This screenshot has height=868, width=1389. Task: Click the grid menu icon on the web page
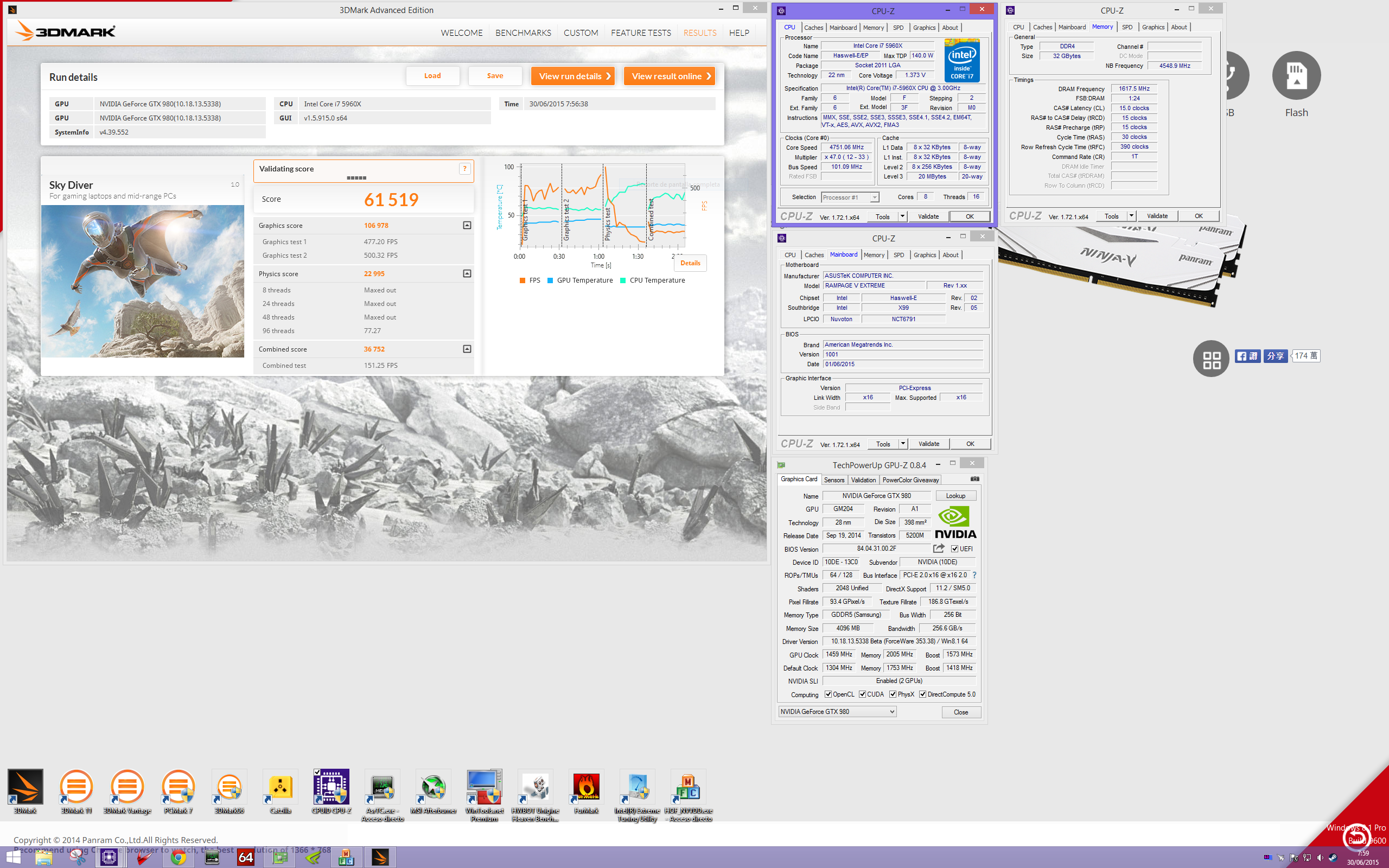click(x=1211, y=359)
